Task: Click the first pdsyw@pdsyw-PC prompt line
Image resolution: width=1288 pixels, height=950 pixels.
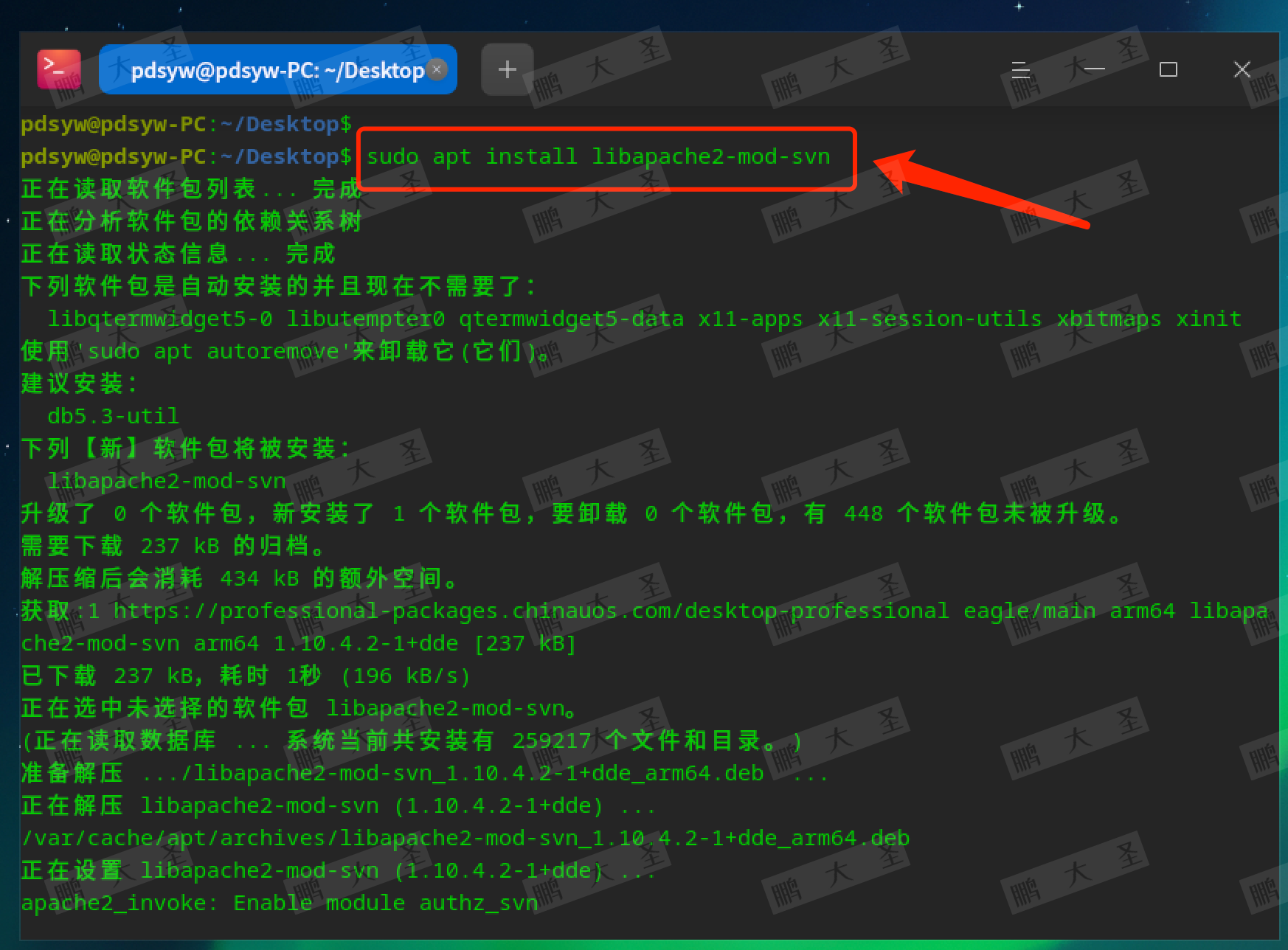Action: click(185, 123)
